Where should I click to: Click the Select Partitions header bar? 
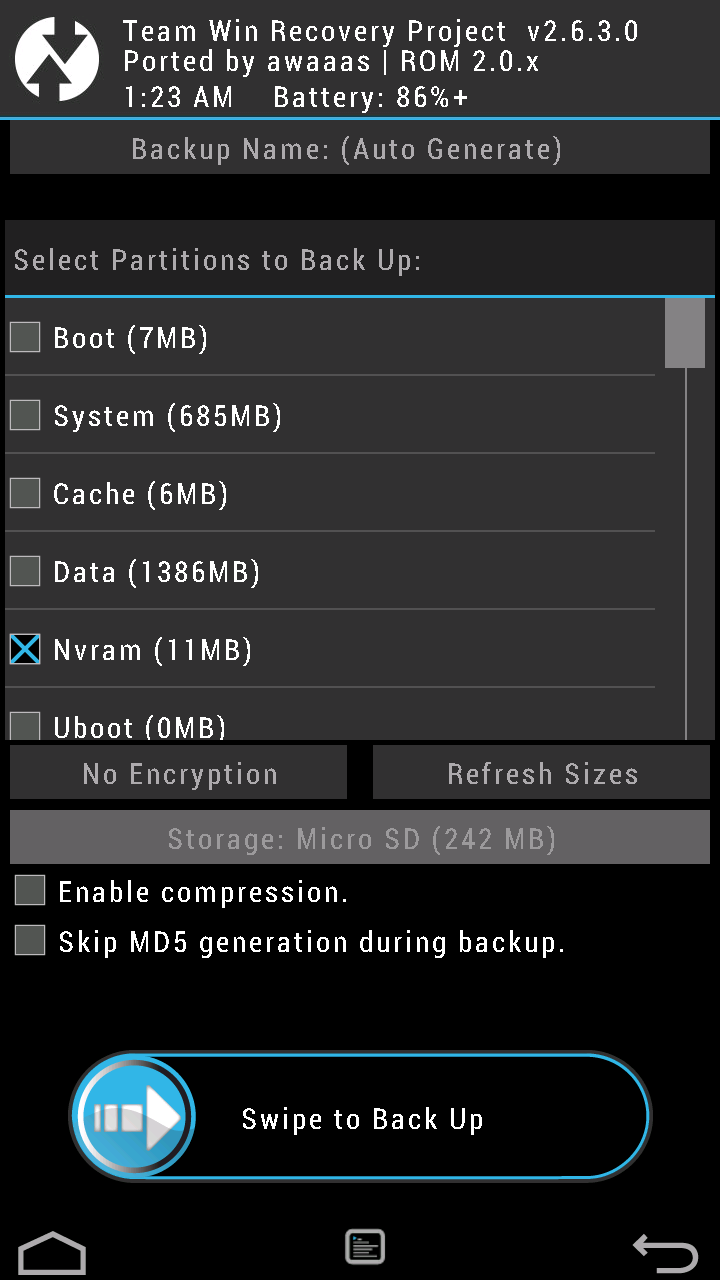[360, 259]
